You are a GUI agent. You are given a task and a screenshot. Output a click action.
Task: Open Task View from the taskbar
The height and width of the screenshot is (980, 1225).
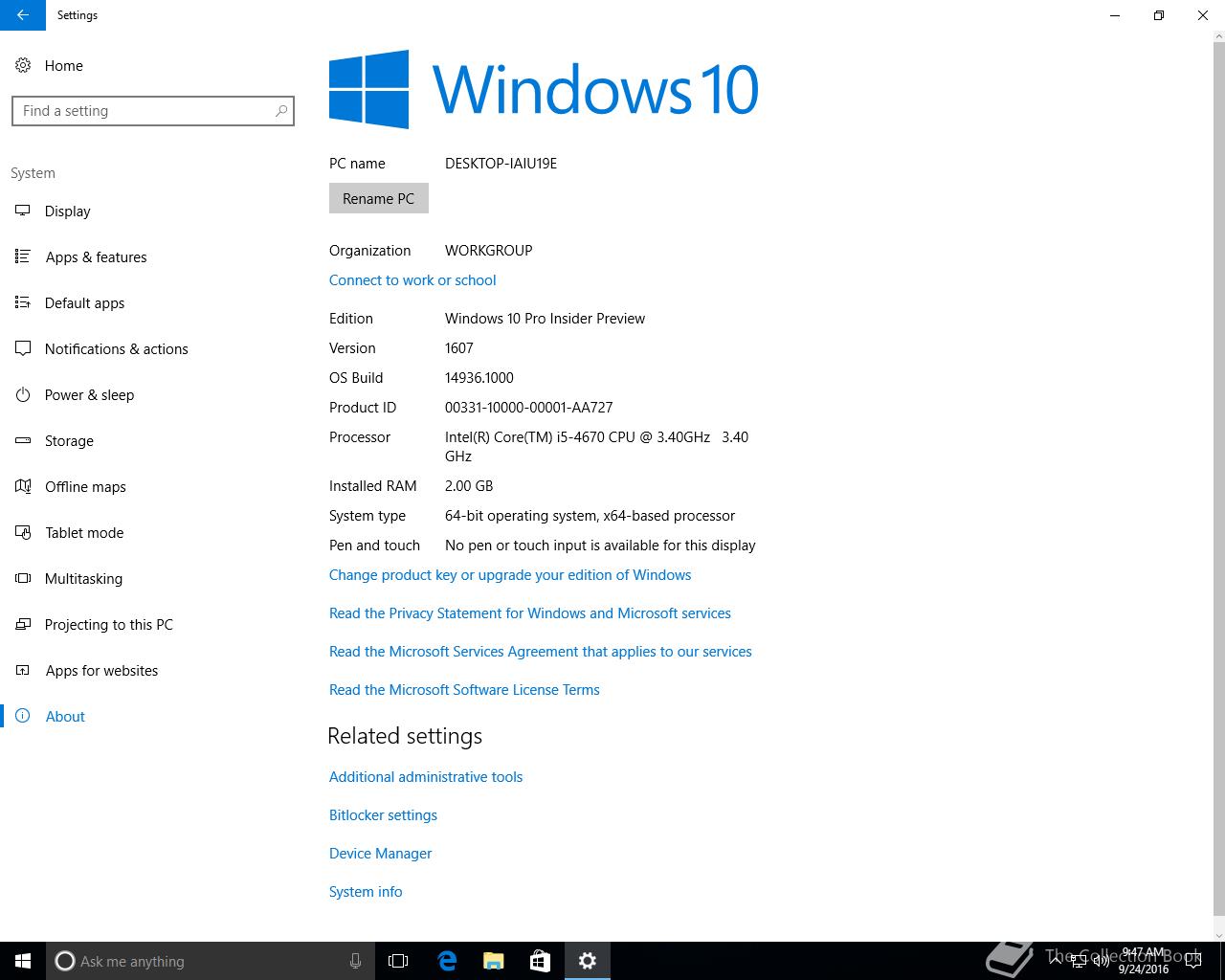398,961
